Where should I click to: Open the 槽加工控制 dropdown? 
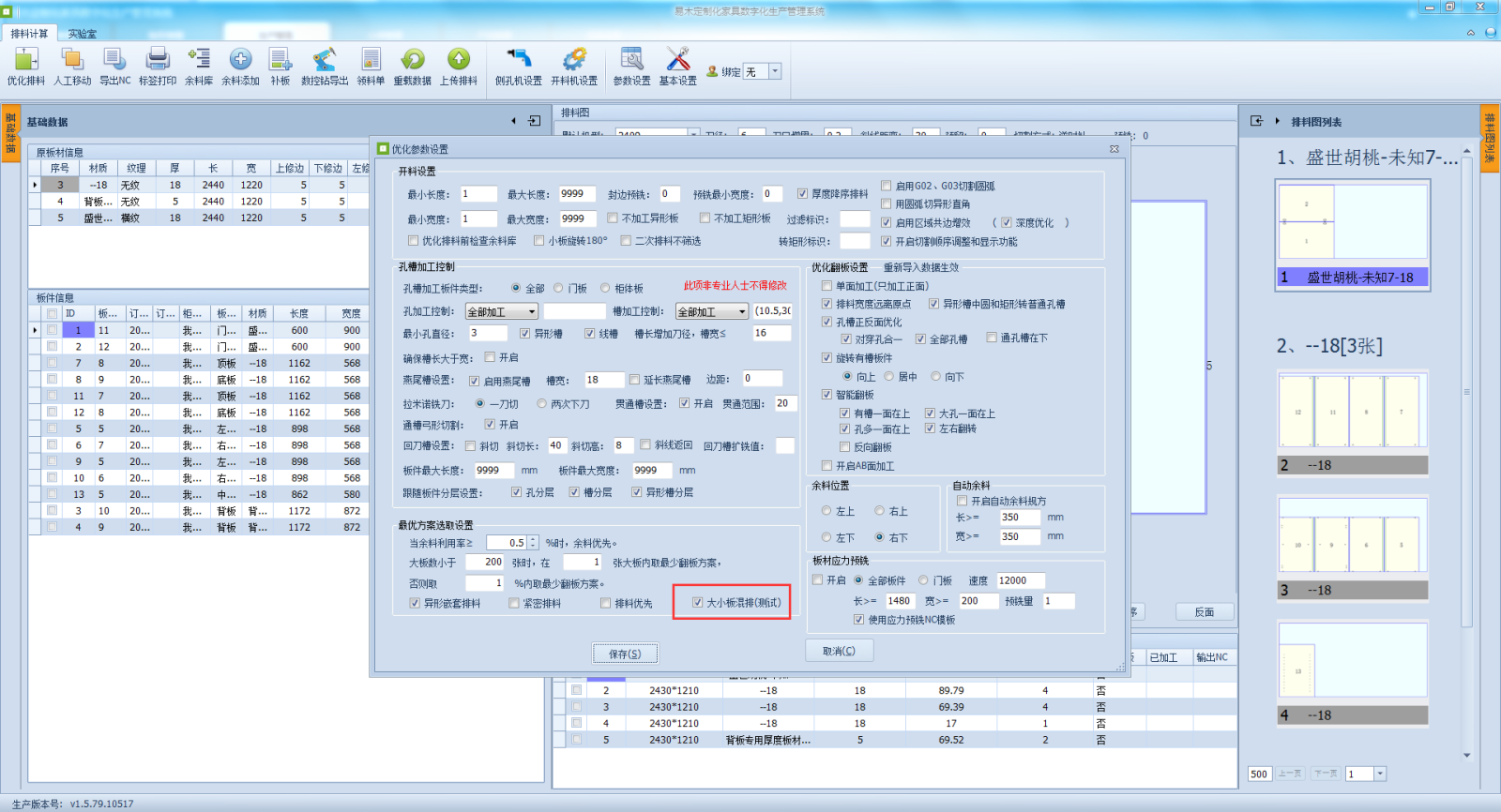[742, 312]
